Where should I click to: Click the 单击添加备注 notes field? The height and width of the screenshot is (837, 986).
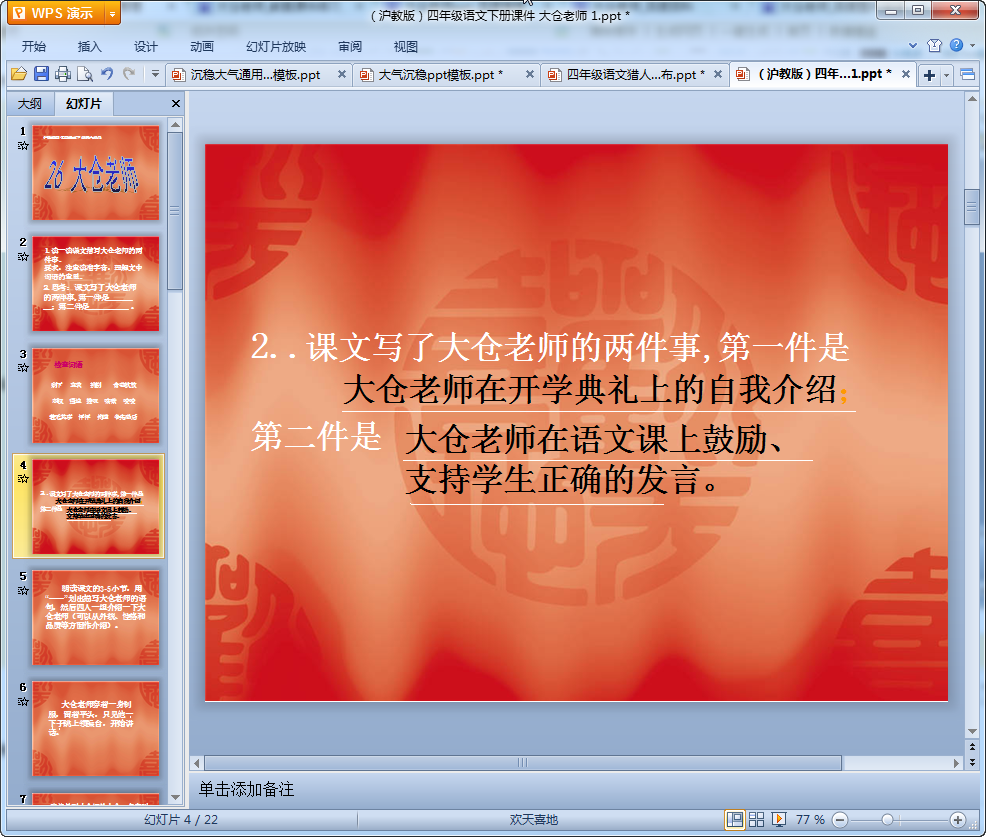pos(578,789)
